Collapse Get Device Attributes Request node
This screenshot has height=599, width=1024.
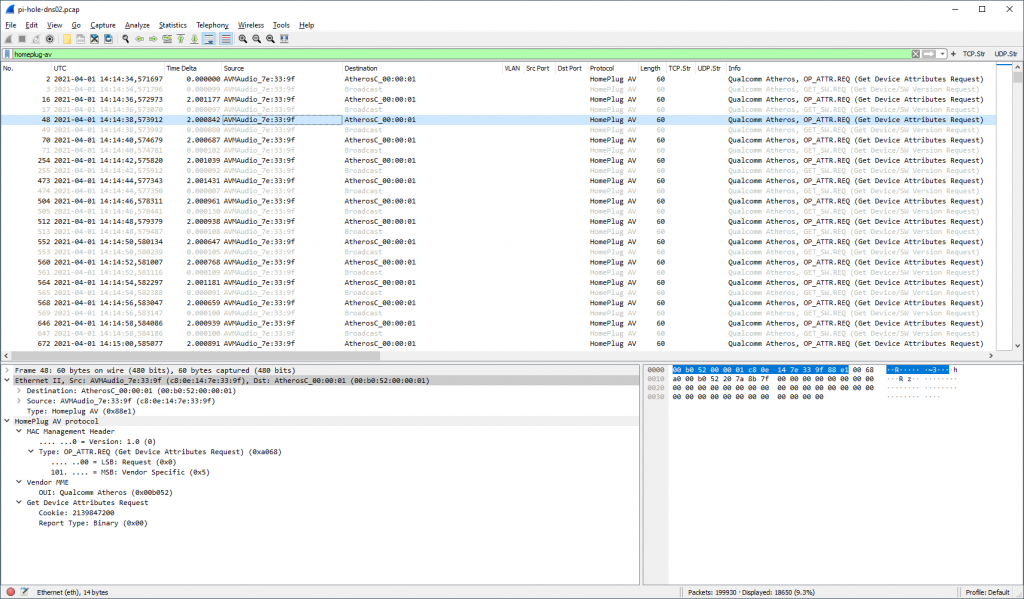coord(19,502)
